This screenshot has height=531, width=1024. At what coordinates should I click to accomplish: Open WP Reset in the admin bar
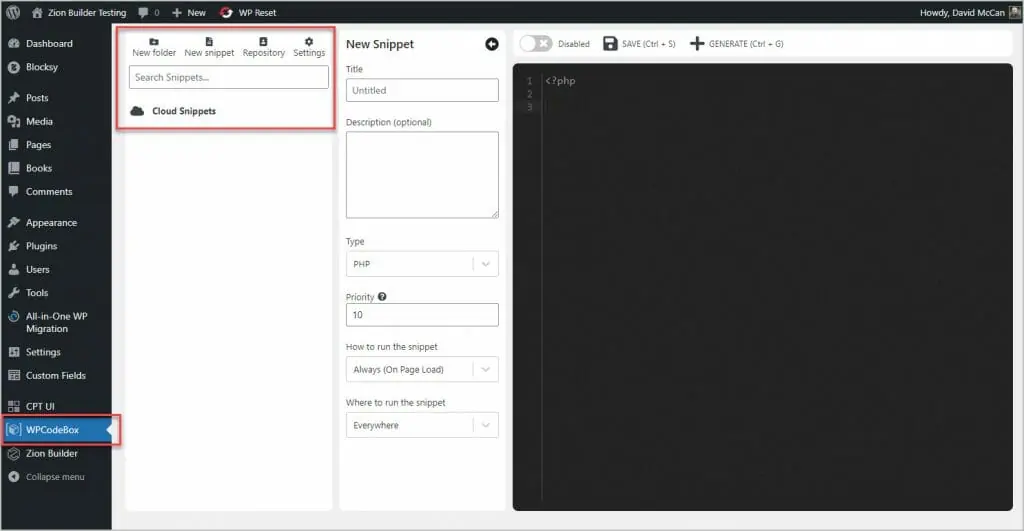[248, 12]
